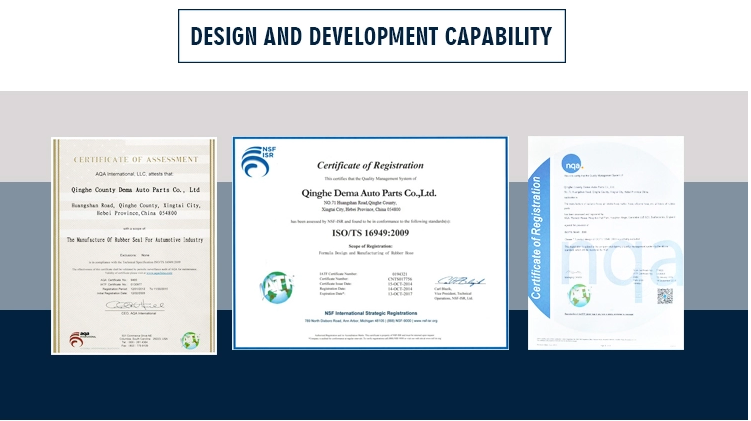Click the NQA logo on right certificate
The height and width of the screenshot is (421, 751).
pos(572,163)
